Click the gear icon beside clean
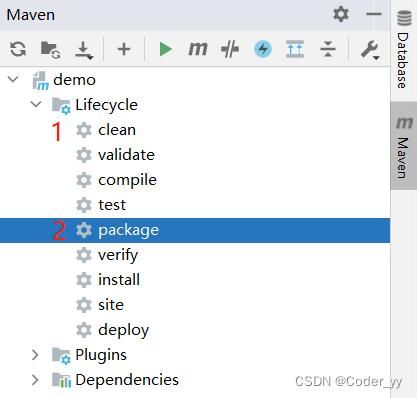Viewport: 417px width, 398px height. 84,130
